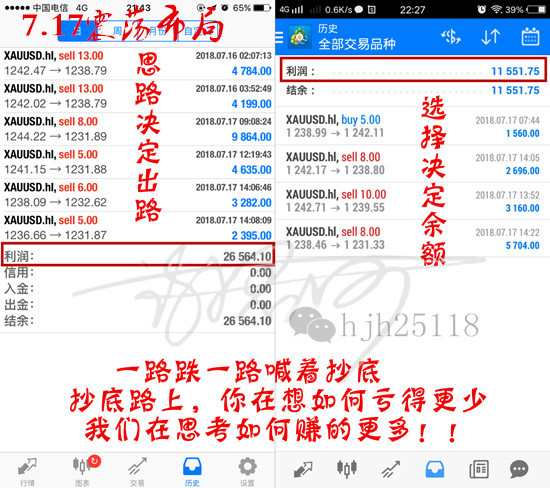Screen dimensions: 550x488
Task: Tap price 1 238.46 → 1 231.33 text
Action: pos(335,245)
